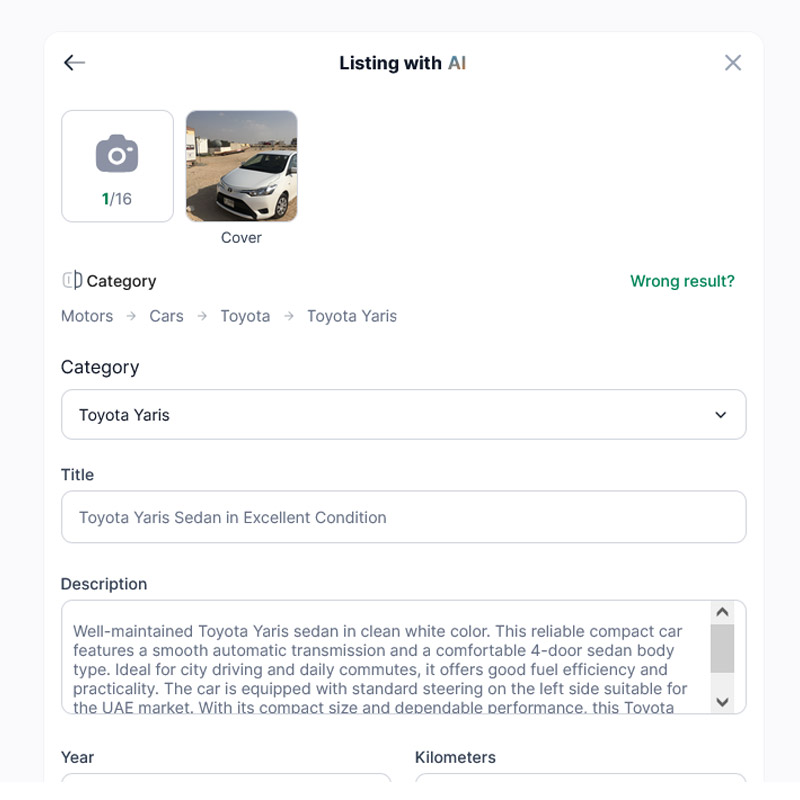The image size is (800, 800).
Task: Select Toyota Yaris in the breadcrumb trail
Action: 351,316
